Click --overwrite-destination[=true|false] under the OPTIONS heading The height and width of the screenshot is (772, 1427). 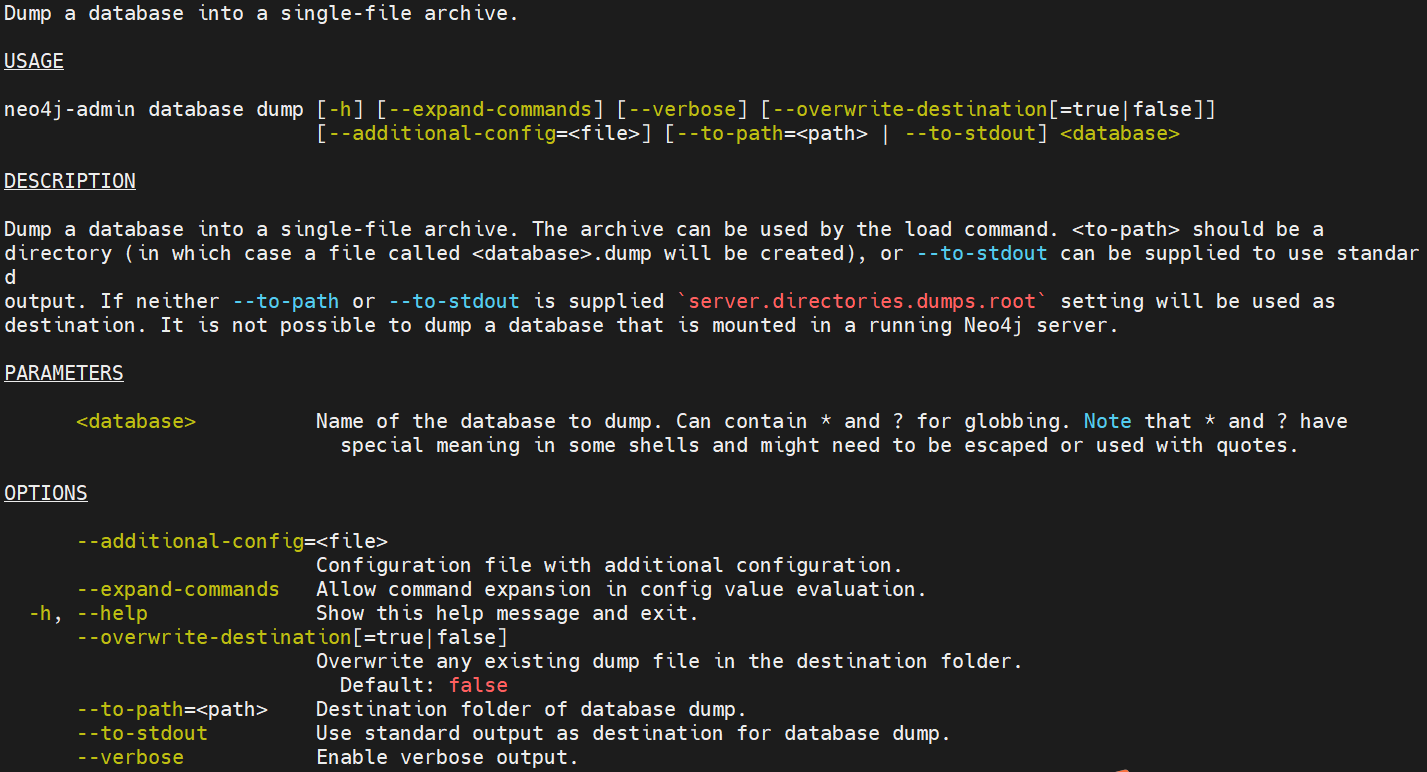point(292,637)
